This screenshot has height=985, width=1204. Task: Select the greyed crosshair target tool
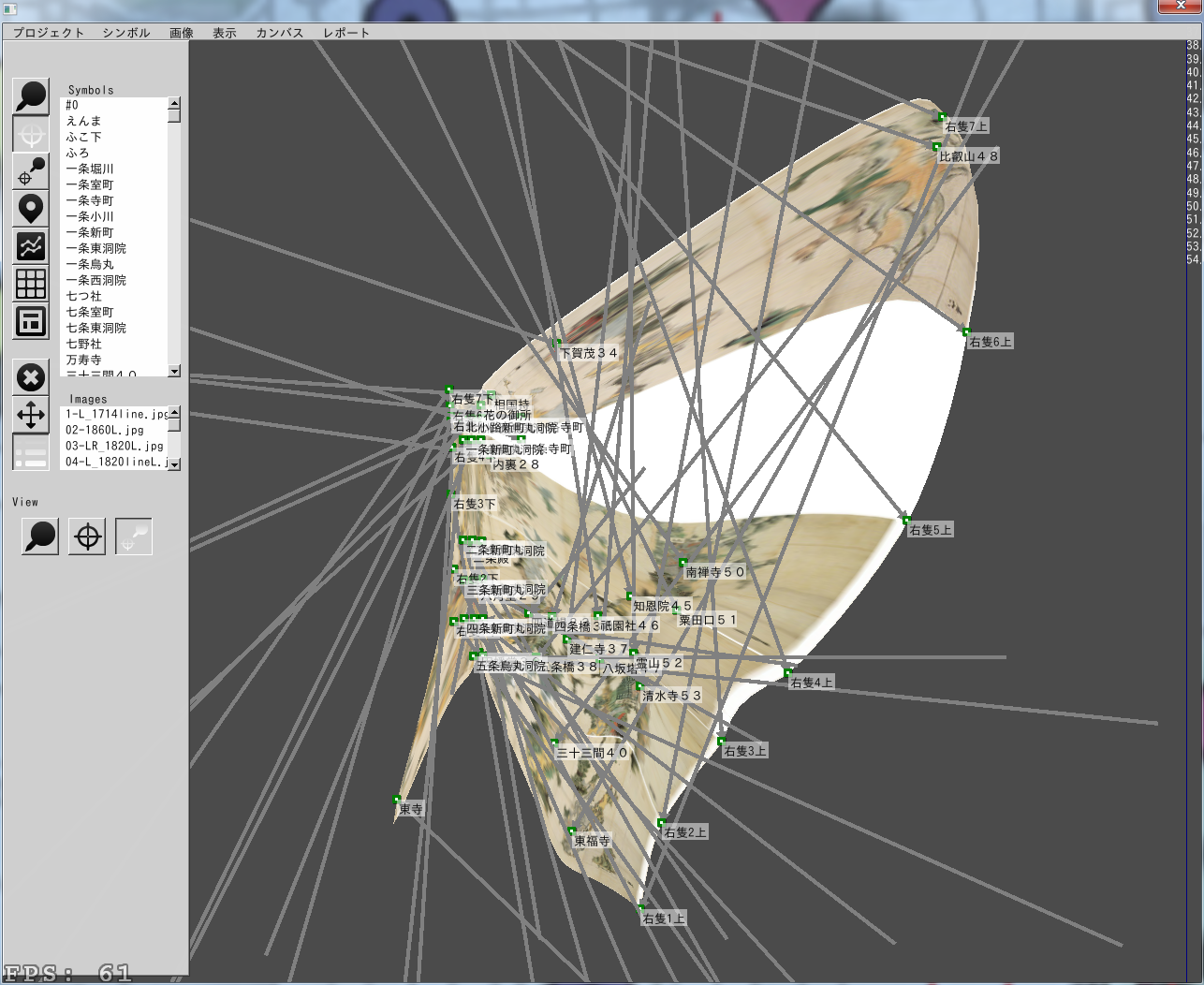click(x=31, y=134)
